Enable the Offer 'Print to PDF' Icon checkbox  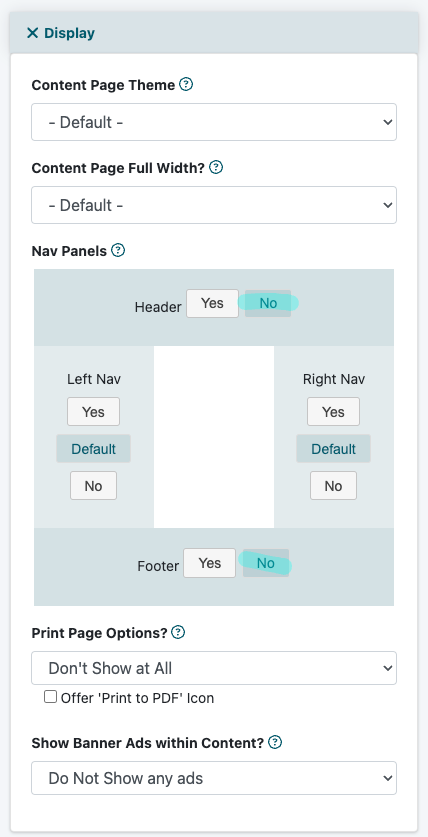50,697
